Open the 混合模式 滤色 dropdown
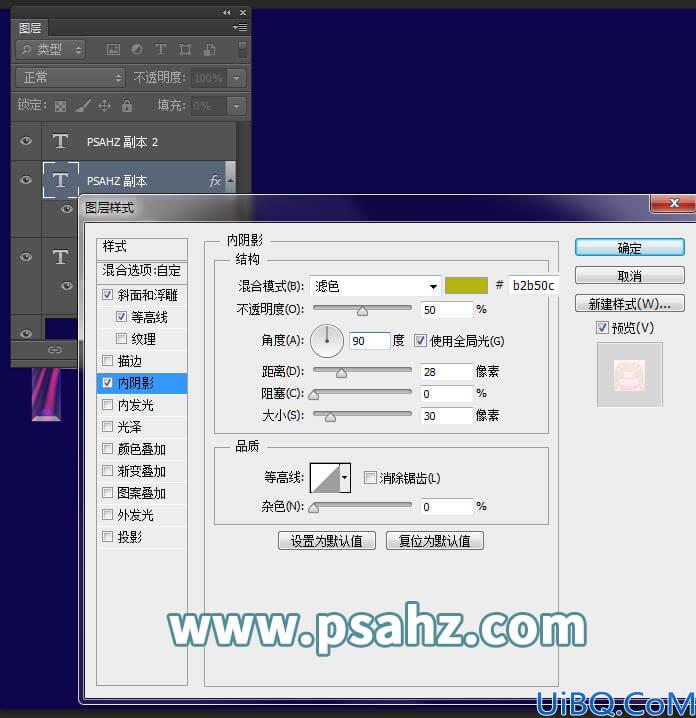This screenshot has width=696, height=718. click(375, 286)
